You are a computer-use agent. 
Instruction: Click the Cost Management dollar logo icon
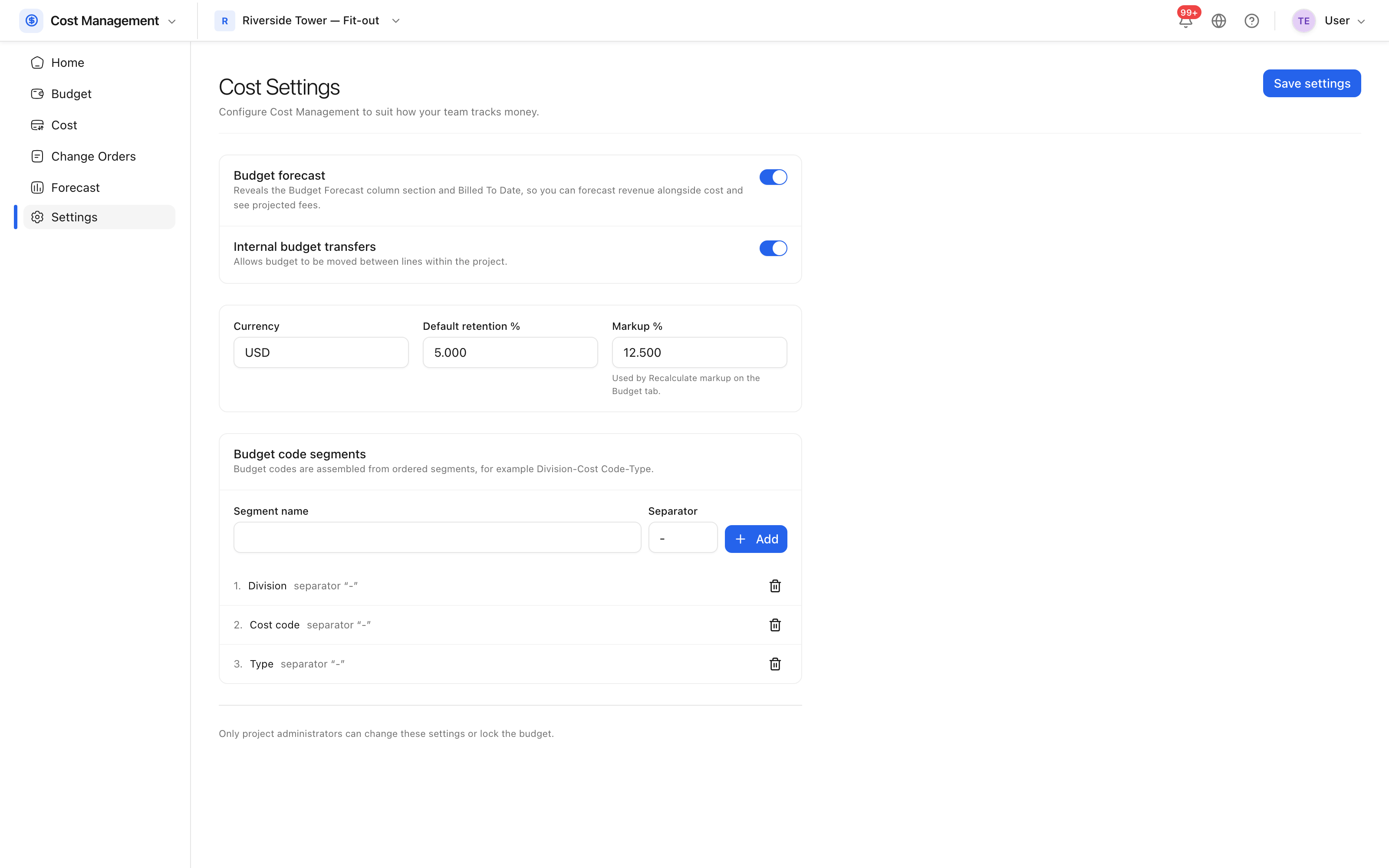tap(31, 21)
